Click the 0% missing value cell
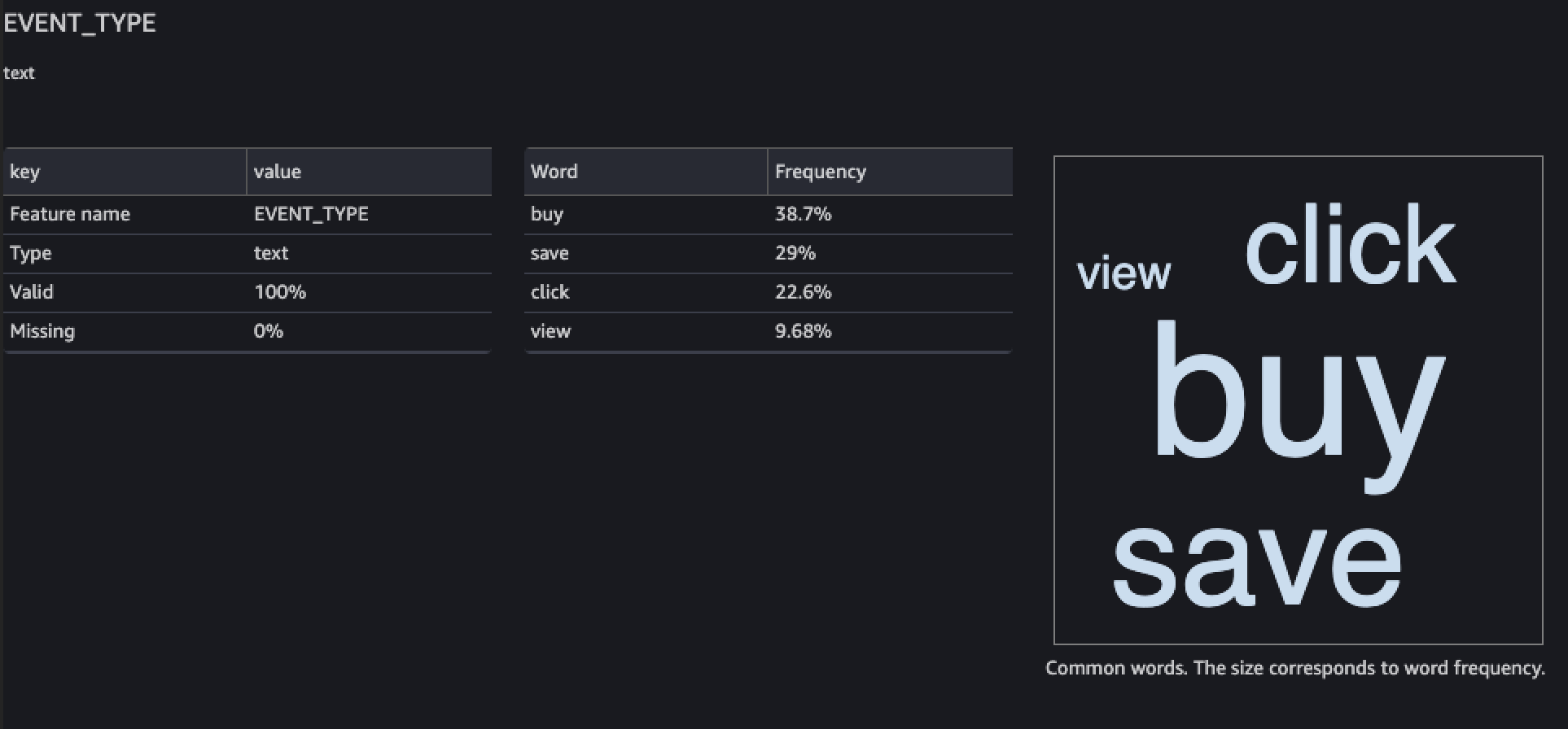Screen dimensions: 1568x729 coord(269,331)
